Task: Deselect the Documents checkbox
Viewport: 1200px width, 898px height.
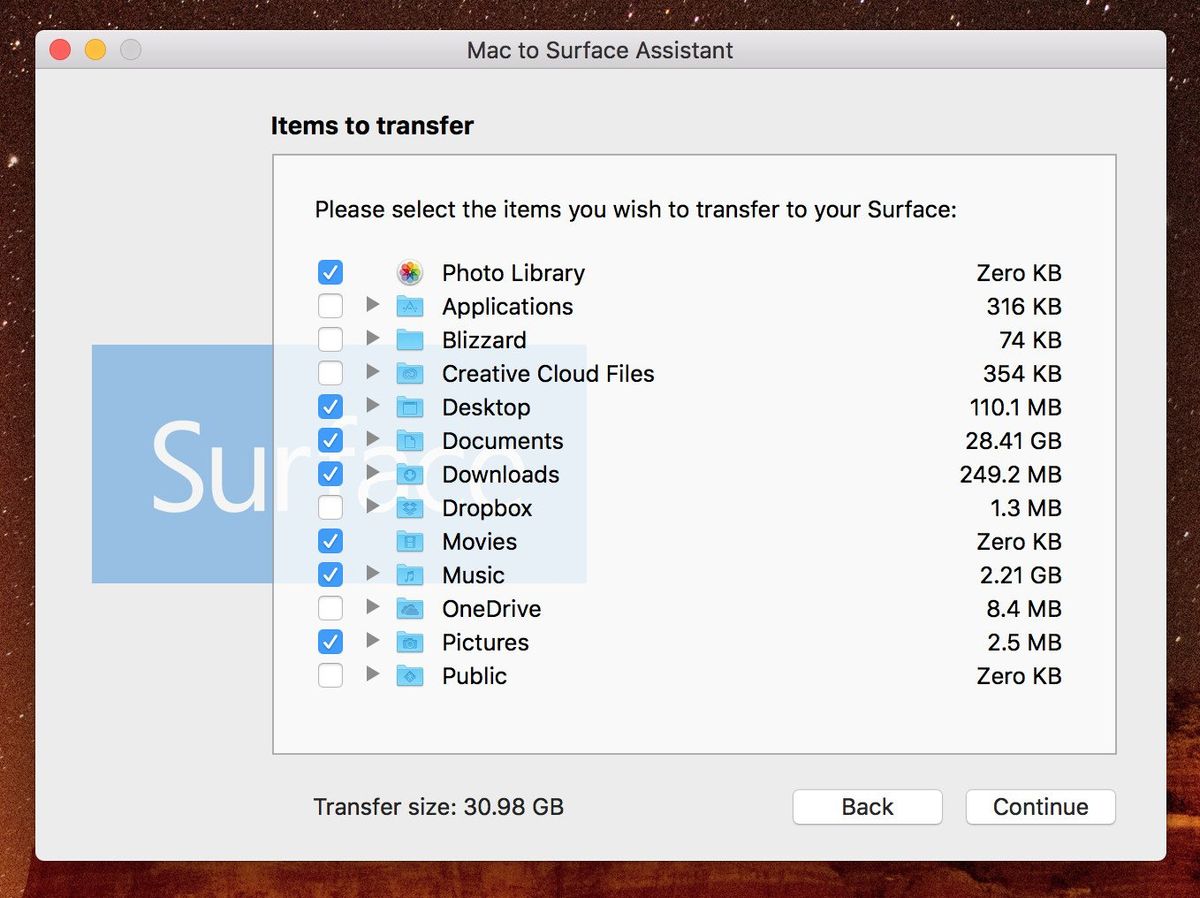Action: (x=330, y=441)
